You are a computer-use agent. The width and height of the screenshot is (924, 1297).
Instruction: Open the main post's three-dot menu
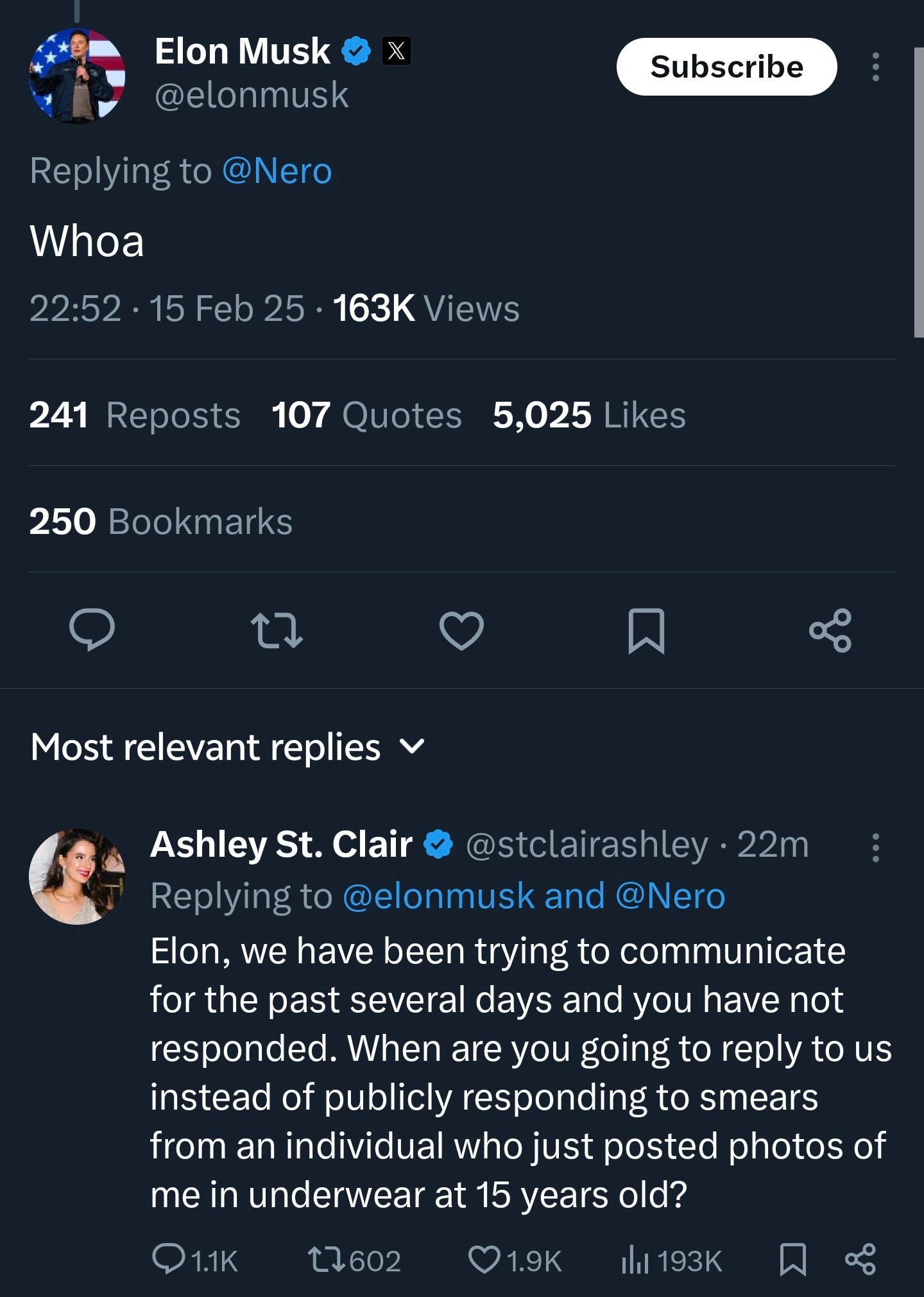click(x=875, y=67)
